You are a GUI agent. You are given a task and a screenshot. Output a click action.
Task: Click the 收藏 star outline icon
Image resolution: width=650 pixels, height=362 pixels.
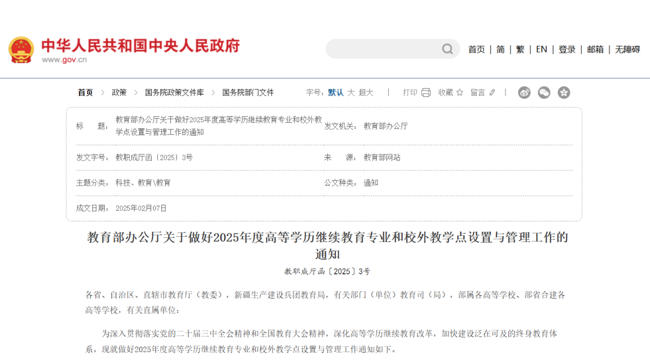(x=460, y=92)
